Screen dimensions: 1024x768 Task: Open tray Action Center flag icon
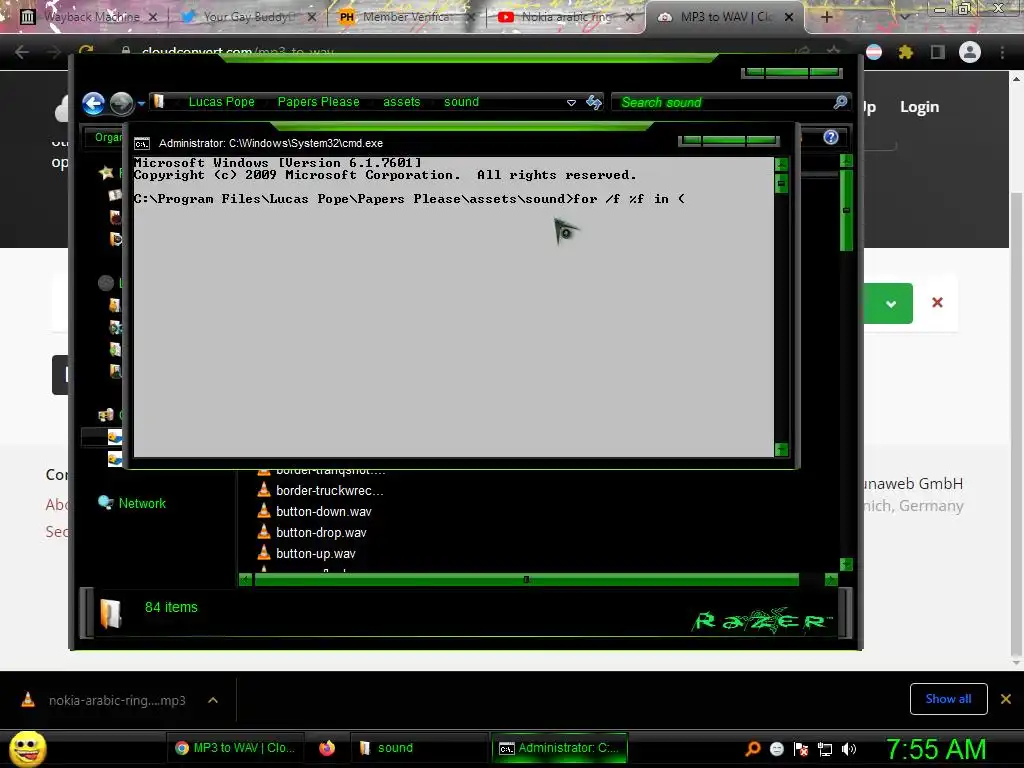[801, 749]
